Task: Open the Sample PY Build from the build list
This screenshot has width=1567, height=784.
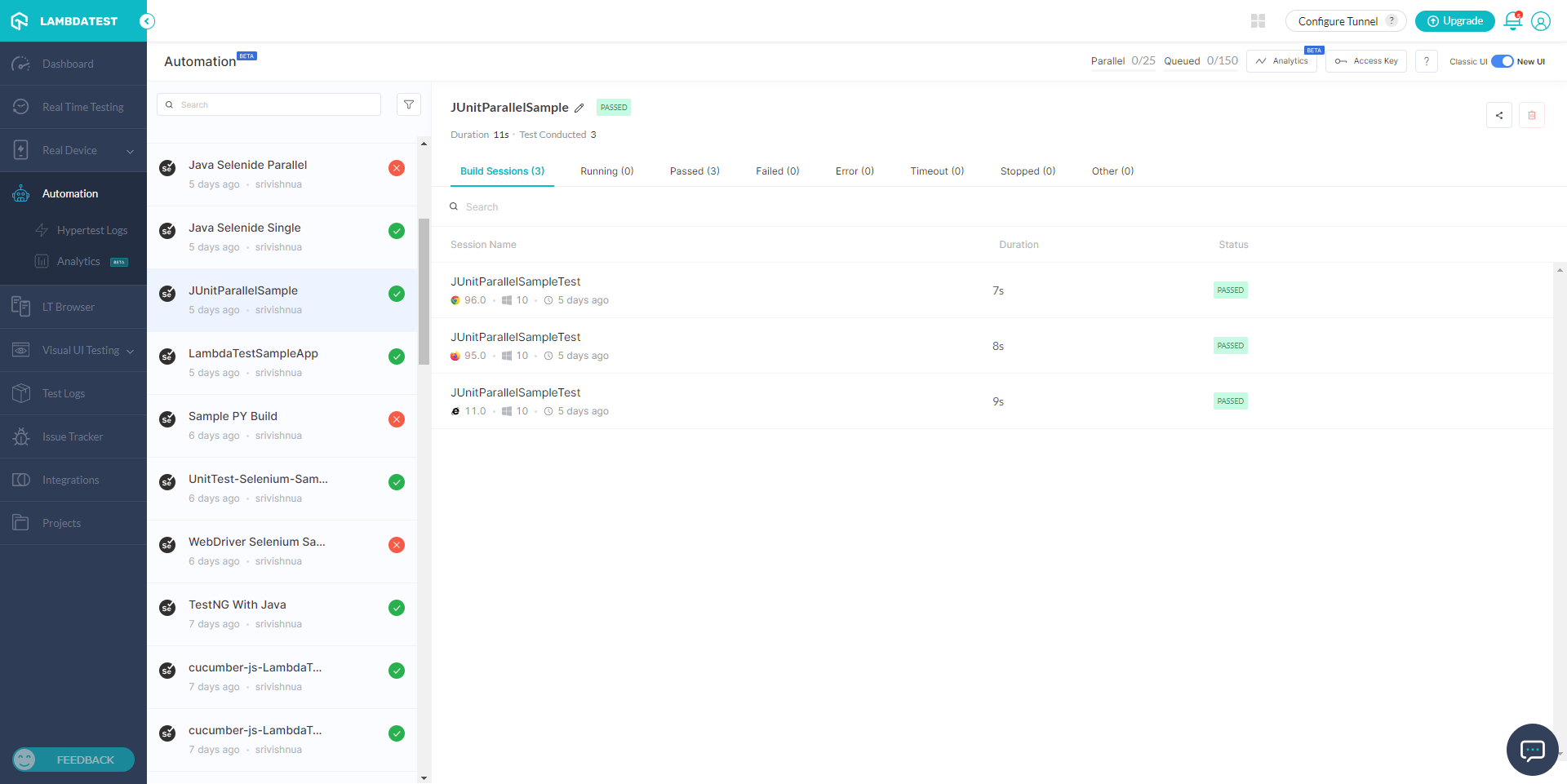Action: click(x=233, y=416)
